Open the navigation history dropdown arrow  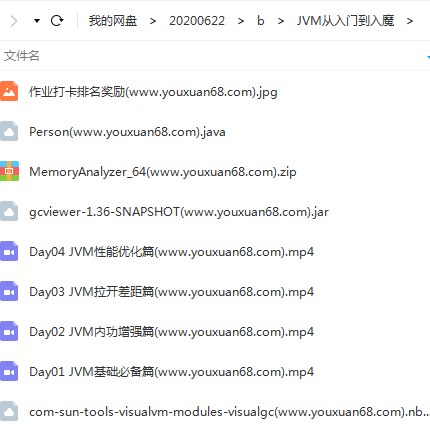point(37,21)
